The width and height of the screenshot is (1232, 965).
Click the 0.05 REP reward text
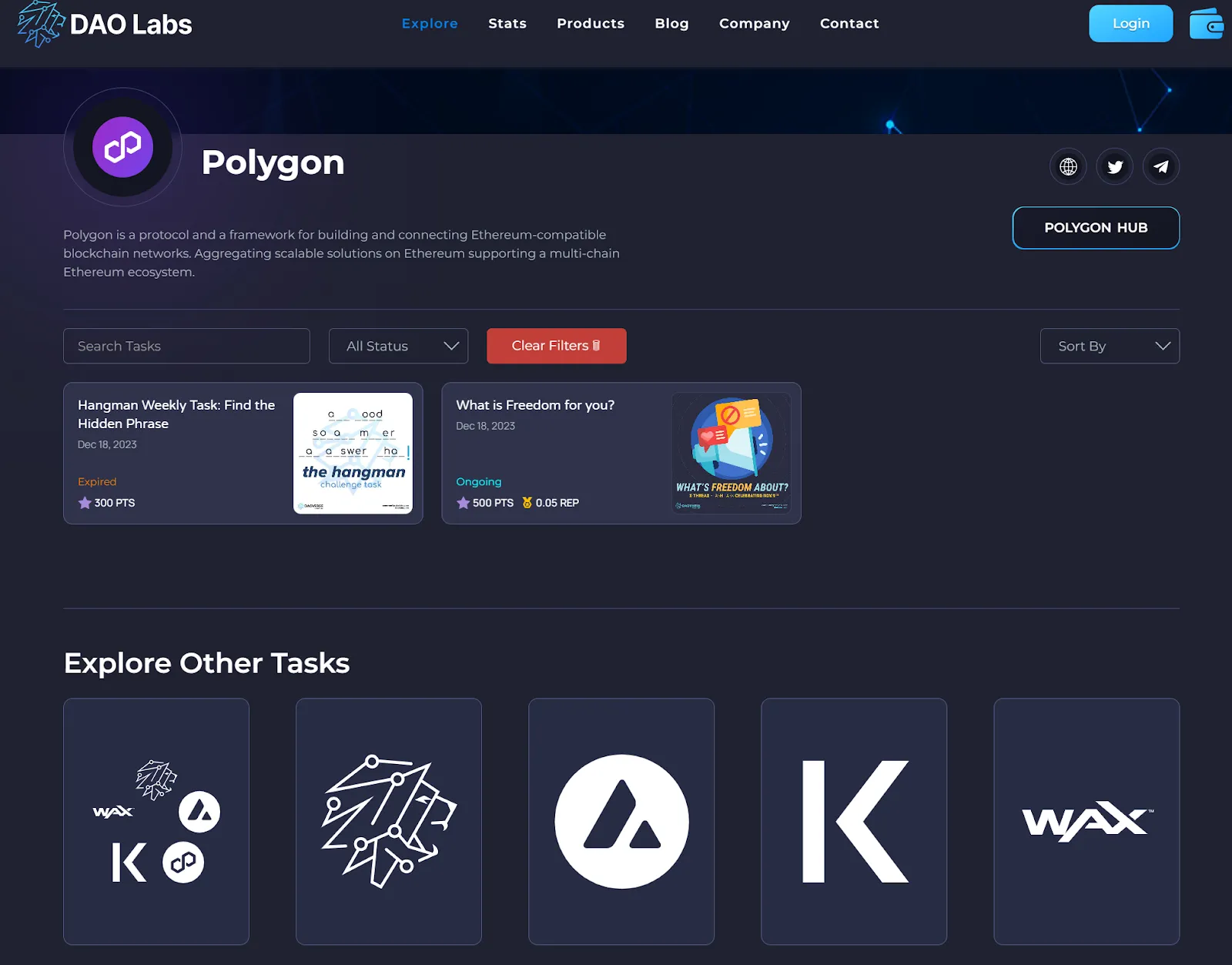pyautogui.click(x=557, y=503)
